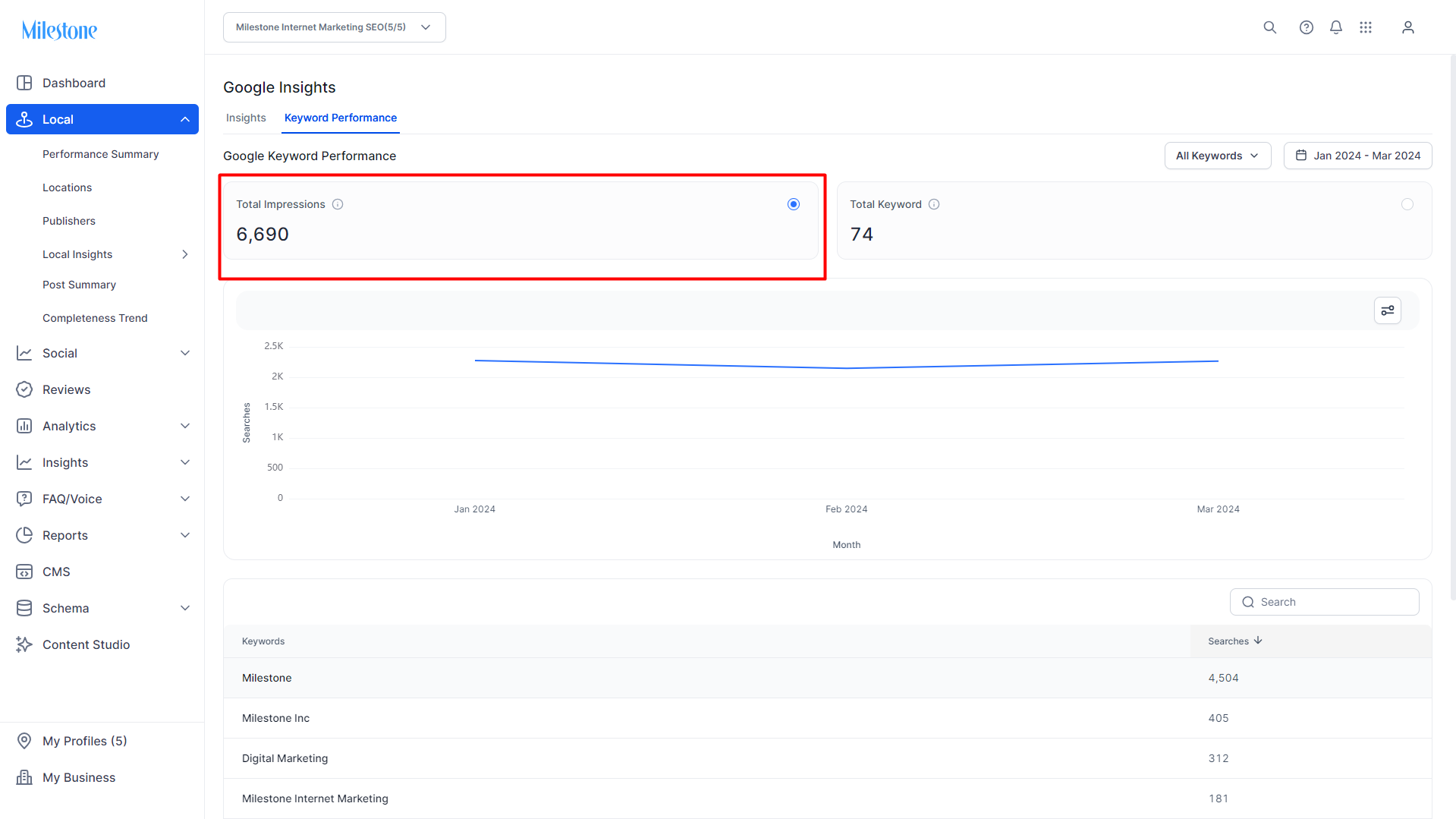Viewport: 1456px width, 819px height.
Task: Go to My Profiles (5)
Action: 85,741
